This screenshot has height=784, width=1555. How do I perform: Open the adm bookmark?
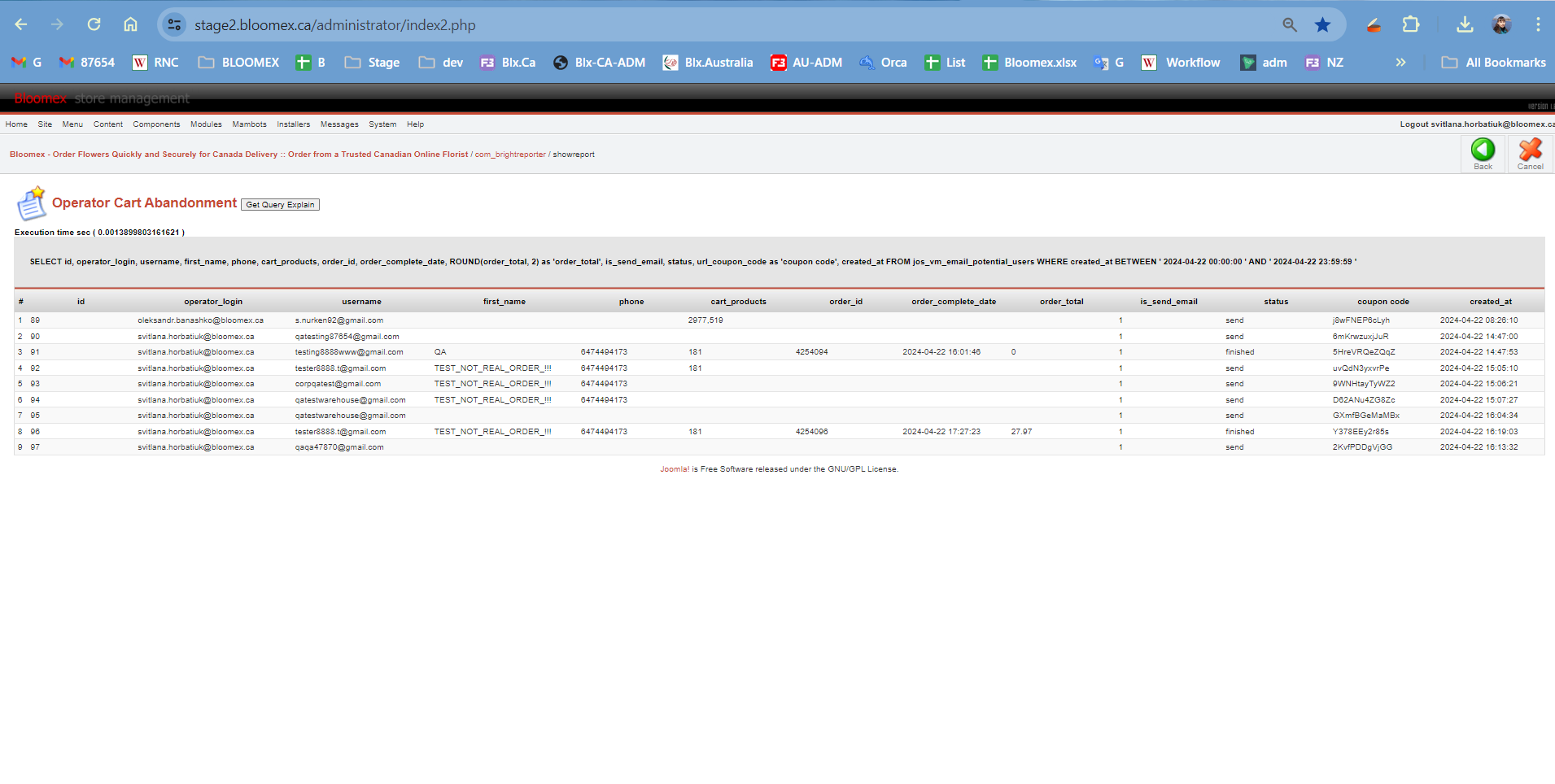point(1264,63)
